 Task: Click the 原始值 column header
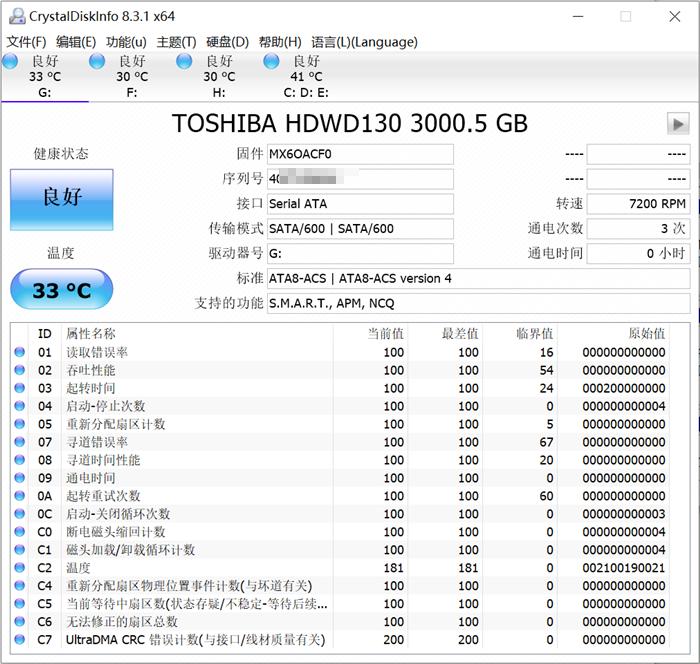[645, 334]
